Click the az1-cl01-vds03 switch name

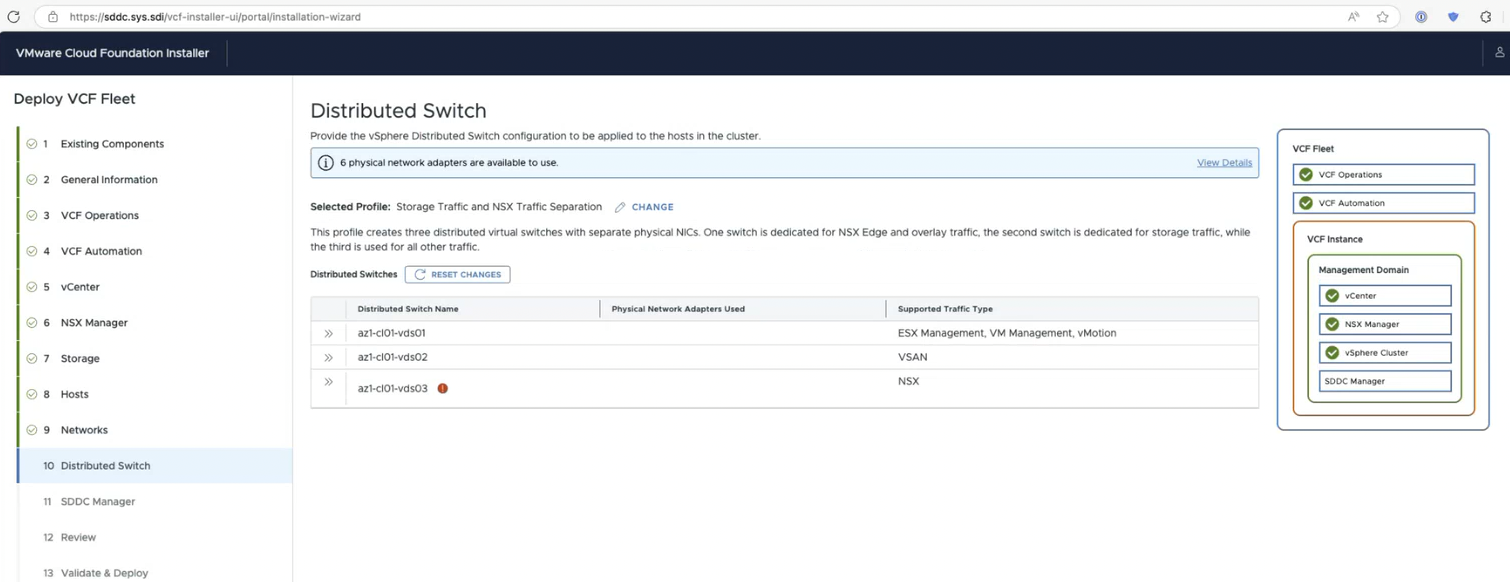pos(392,388)
